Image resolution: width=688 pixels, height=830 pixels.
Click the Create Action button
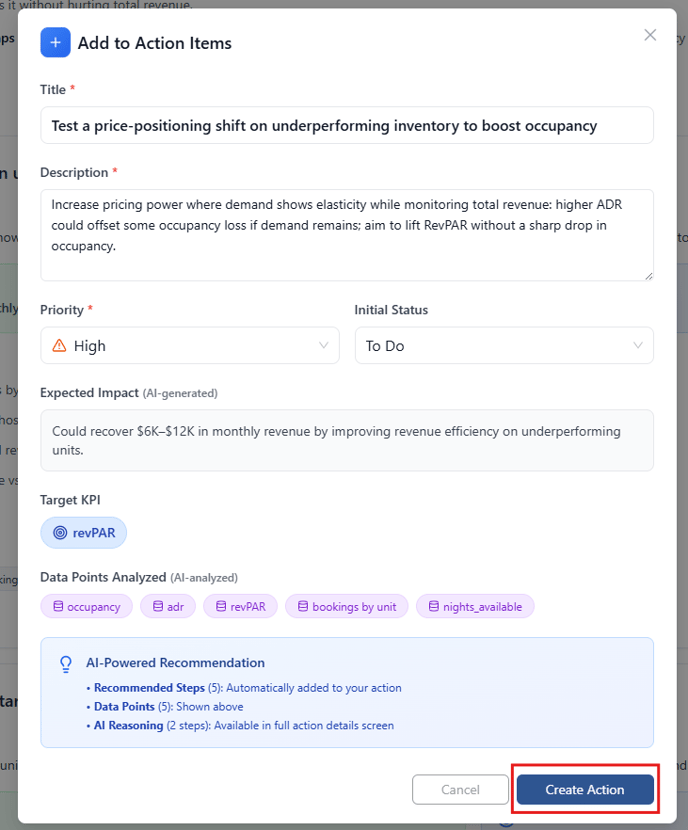click(585, 790)
